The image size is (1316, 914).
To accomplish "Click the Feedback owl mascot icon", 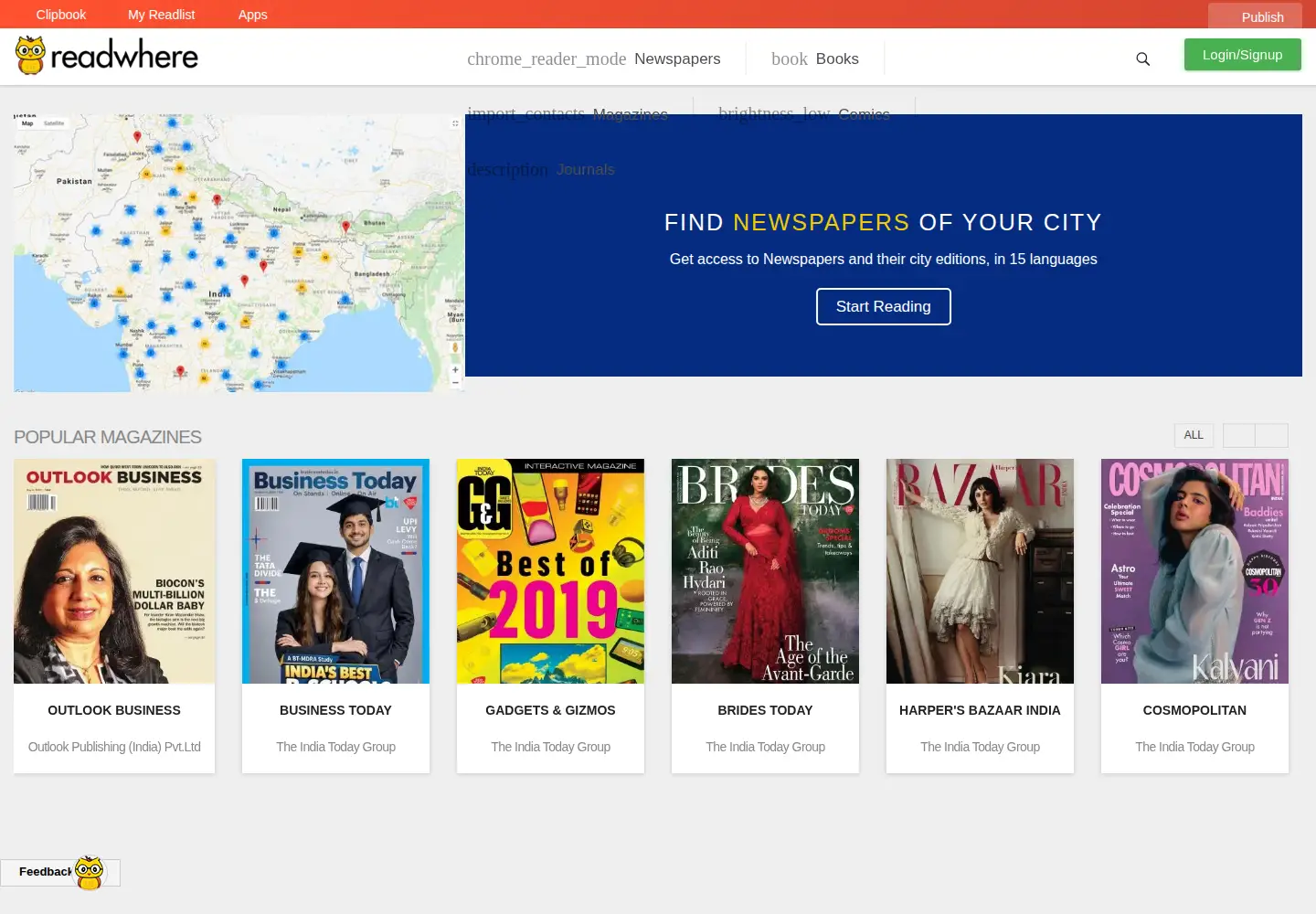I will (x=89, y=872).
